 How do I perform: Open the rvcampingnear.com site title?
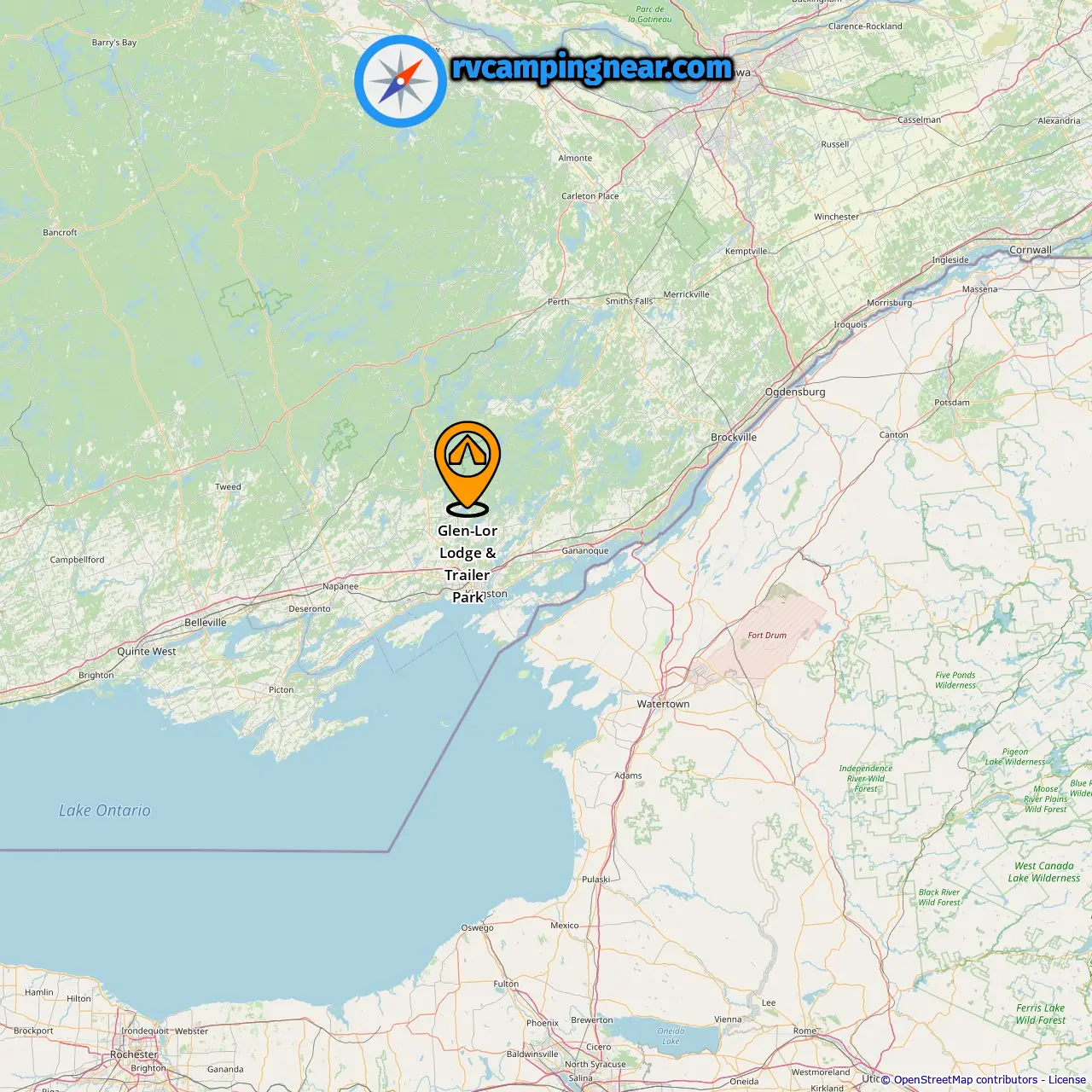[x=592, y=67]
